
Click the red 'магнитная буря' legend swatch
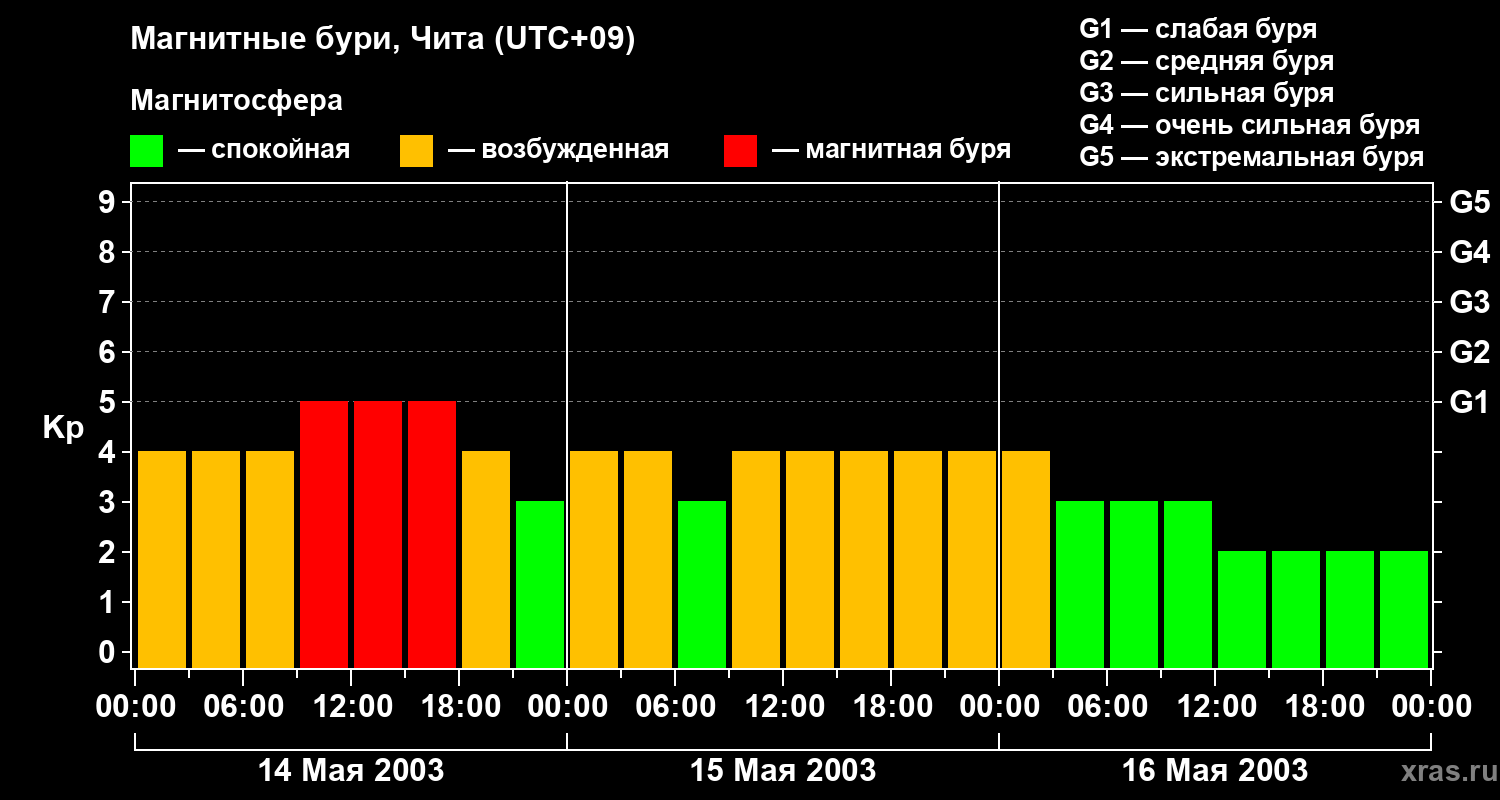click(740, 151)
